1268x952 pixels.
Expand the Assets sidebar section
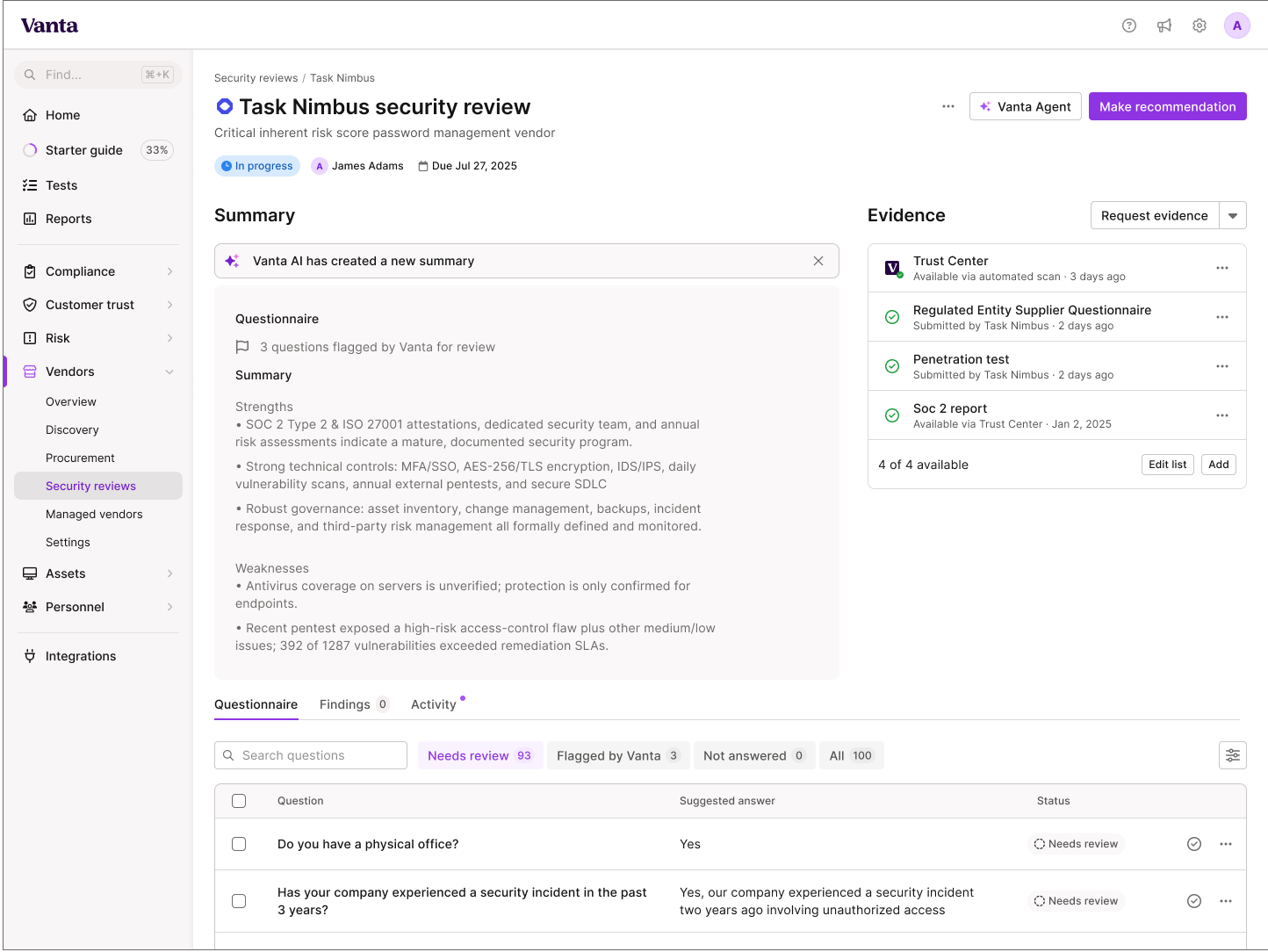click(x=98, y=573)
